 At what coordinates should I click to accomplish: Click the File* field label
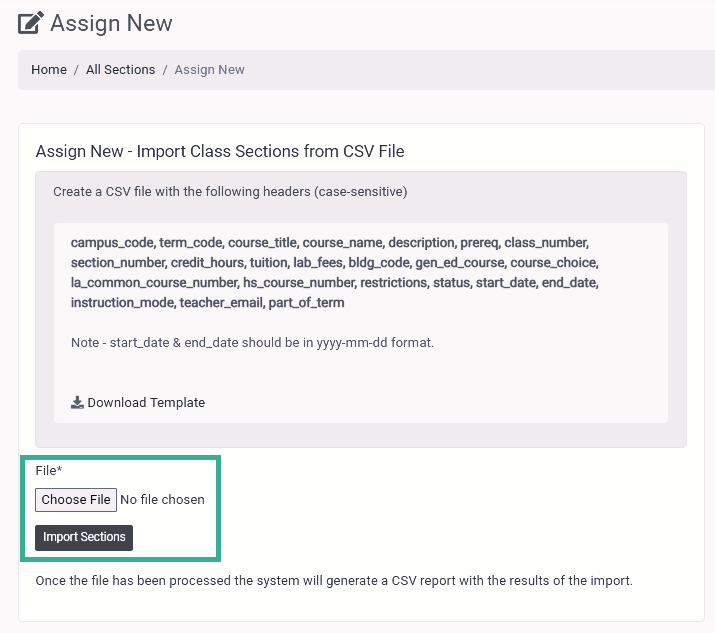49,471
